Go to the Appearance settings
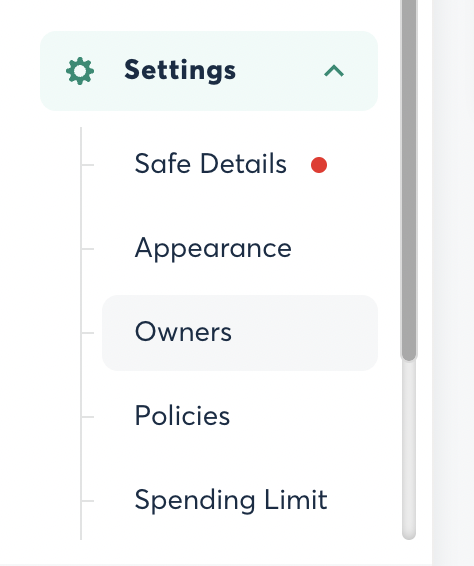Viewport: 474px width, 566px height. click(213, 248)
